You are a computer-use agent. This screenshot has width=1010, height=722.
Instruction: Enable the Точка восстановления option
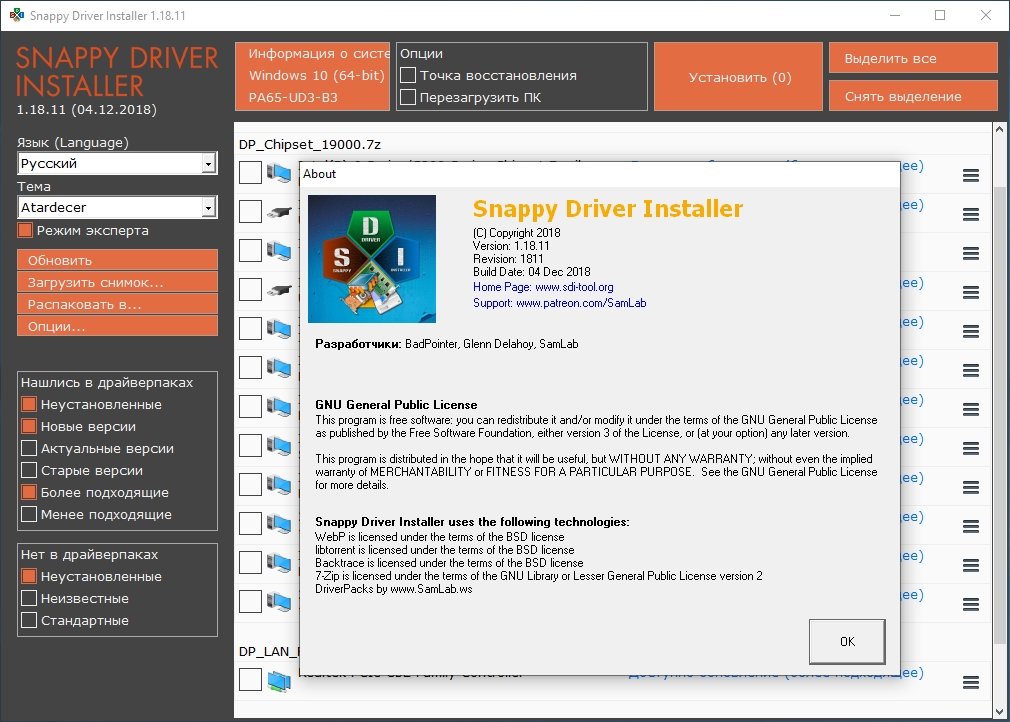point(408,75)
